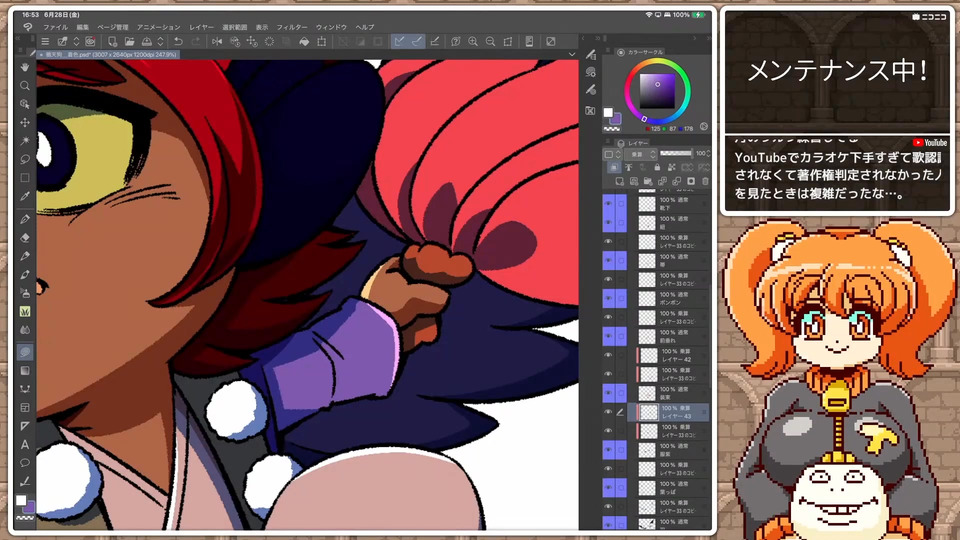Expand the canvas tab overflow chevron
This screenshot has width=960, height=540.
[x=572, y=54]
